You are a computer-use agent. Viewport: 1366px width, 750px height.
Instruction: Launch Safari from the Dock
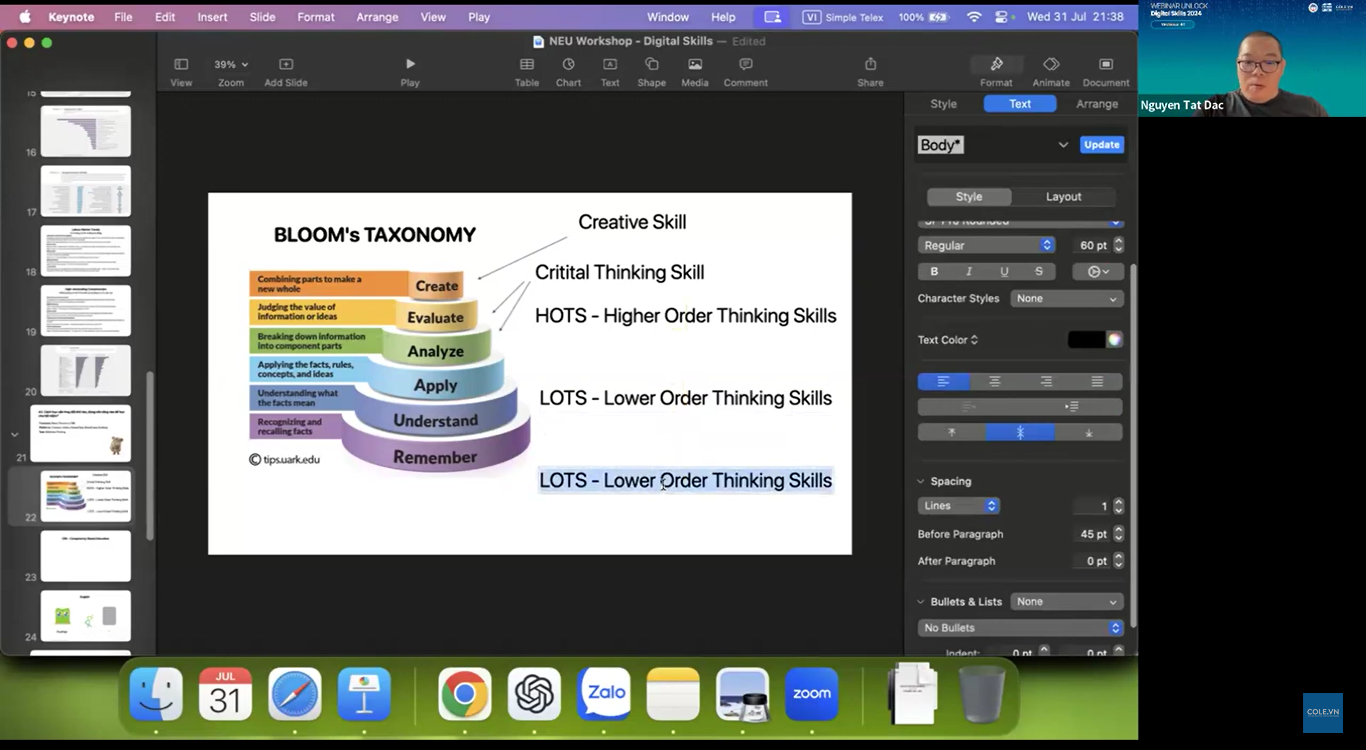[294, 694]
